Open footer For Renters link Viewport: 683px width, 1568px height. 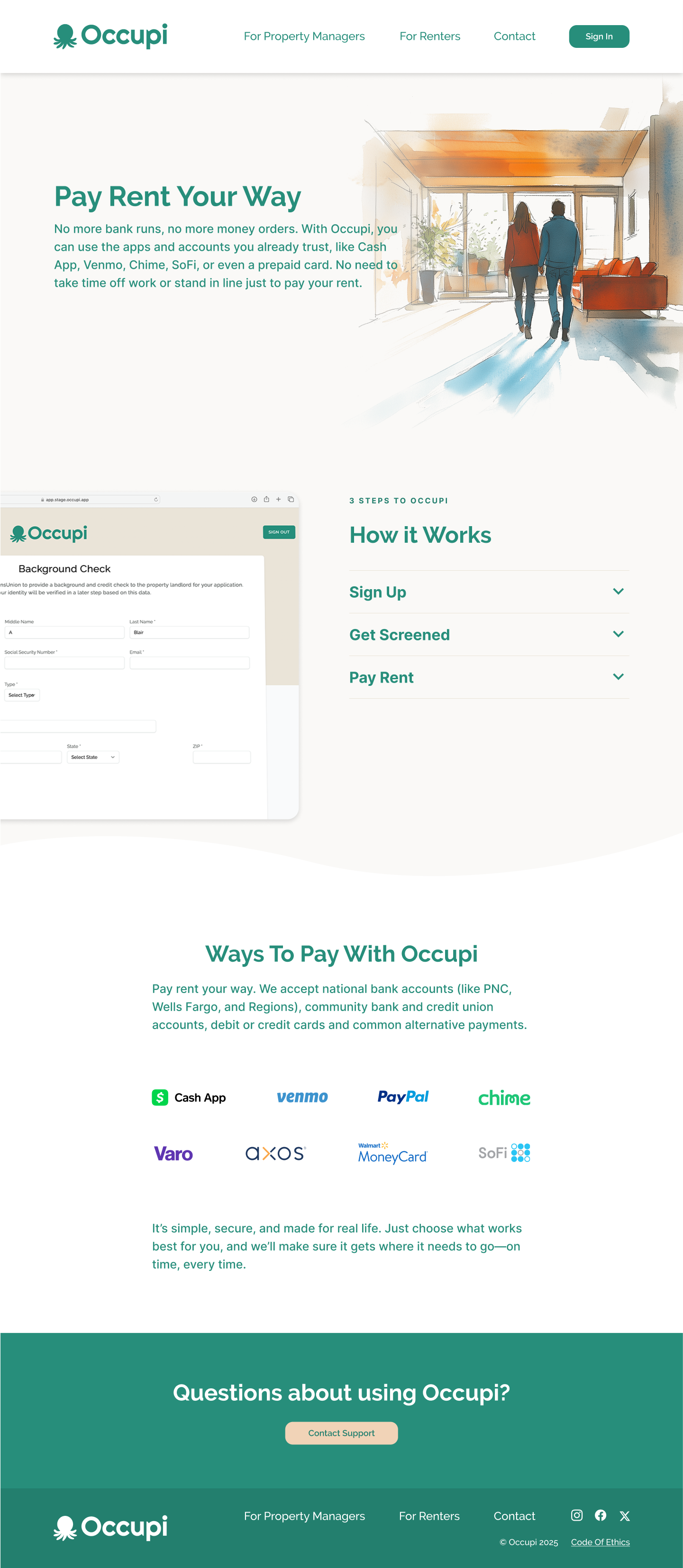pos(429,1516)
